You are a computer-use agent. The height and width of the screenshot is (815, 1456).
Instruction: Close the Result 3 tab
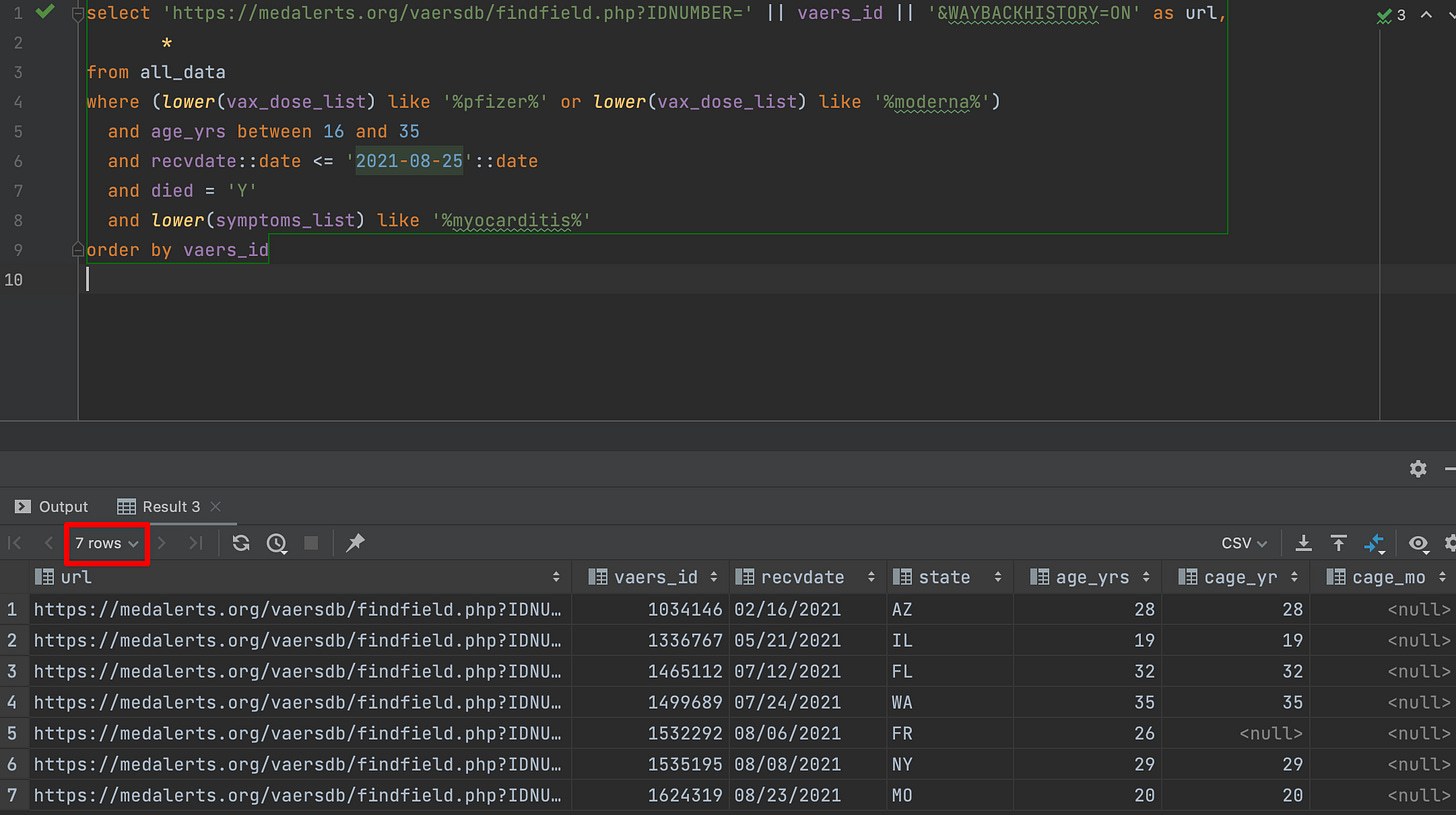point(216,507)
